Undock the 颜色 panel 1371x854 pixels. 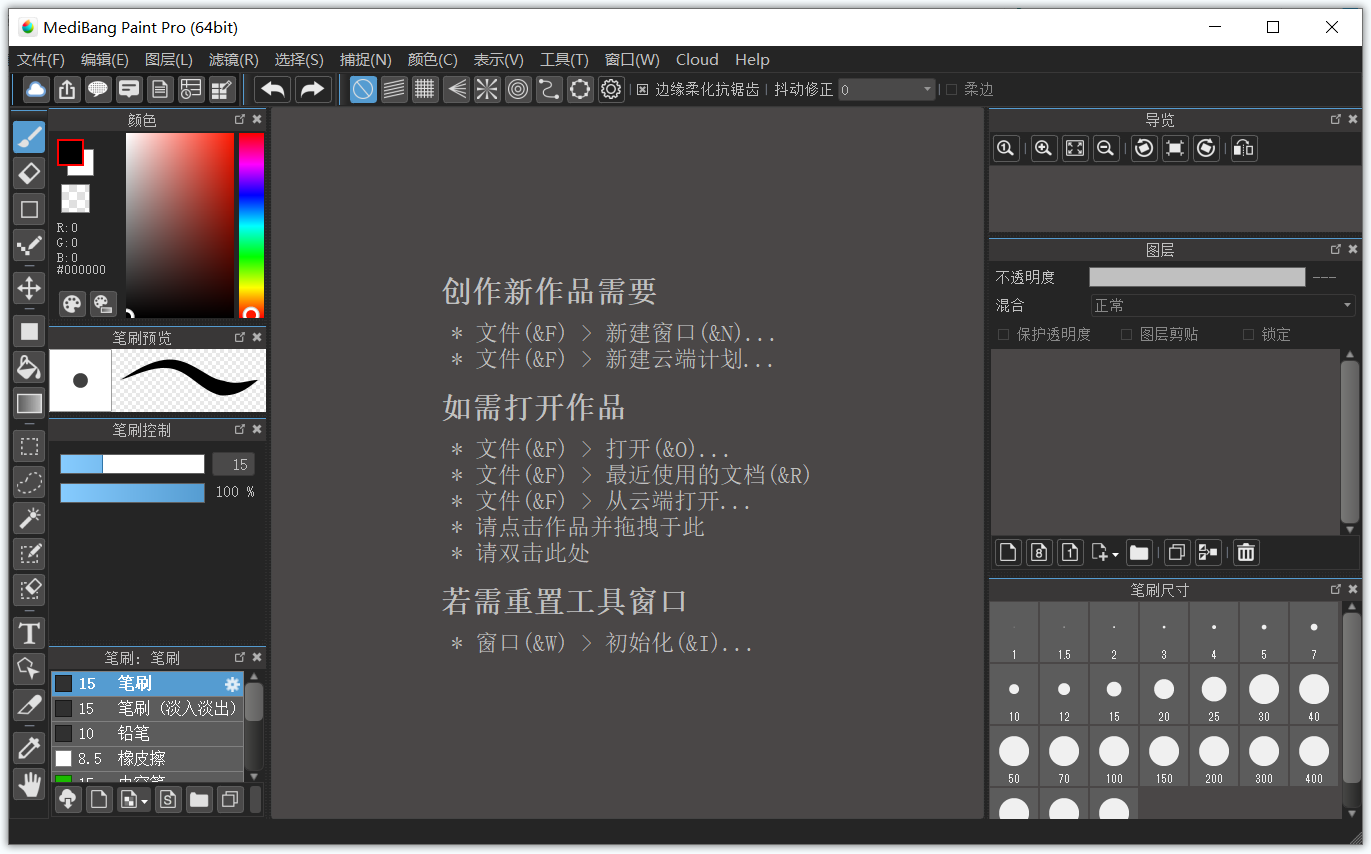pos(240,119)
